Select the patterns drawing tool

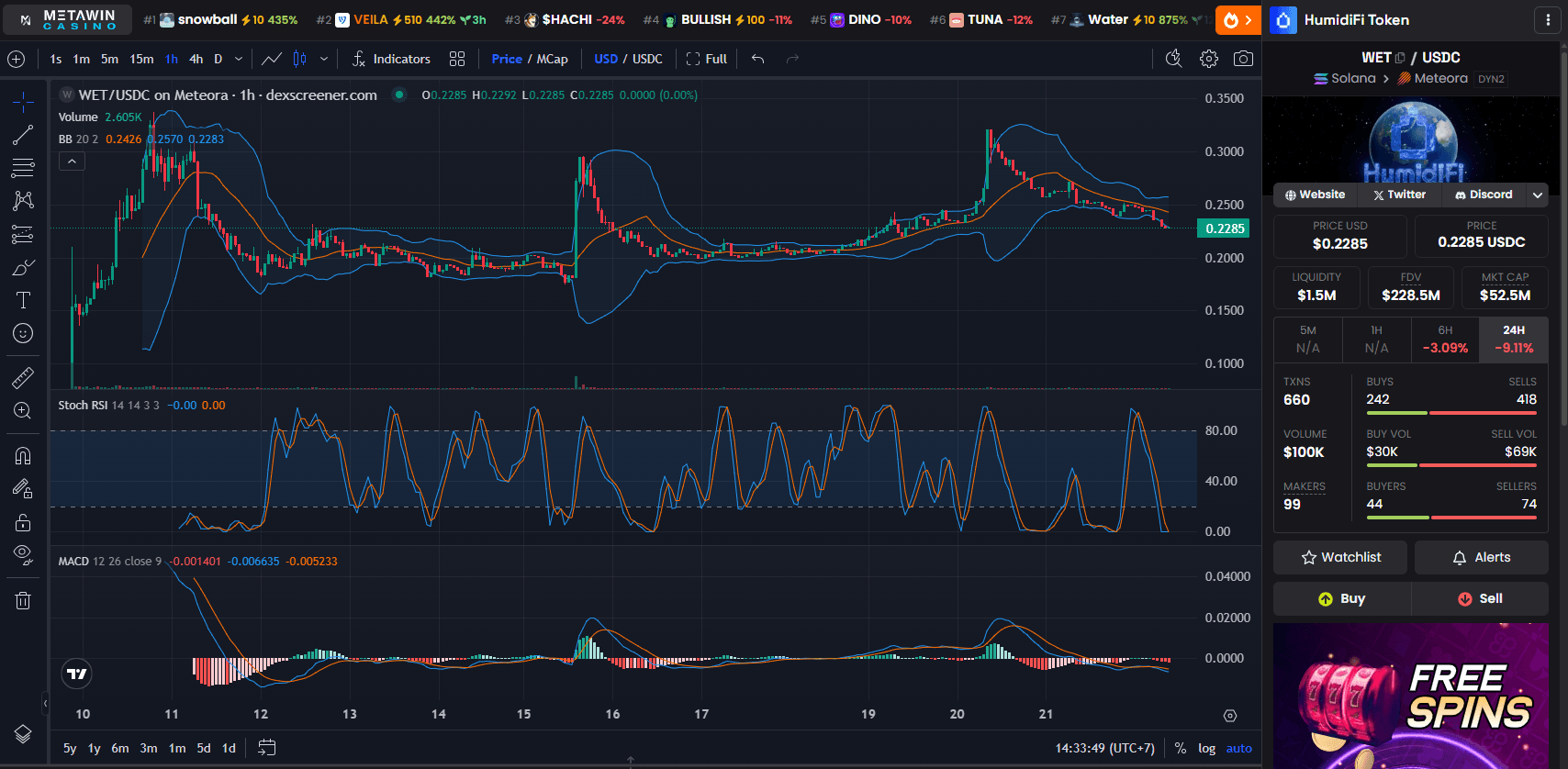pos(23,201)
